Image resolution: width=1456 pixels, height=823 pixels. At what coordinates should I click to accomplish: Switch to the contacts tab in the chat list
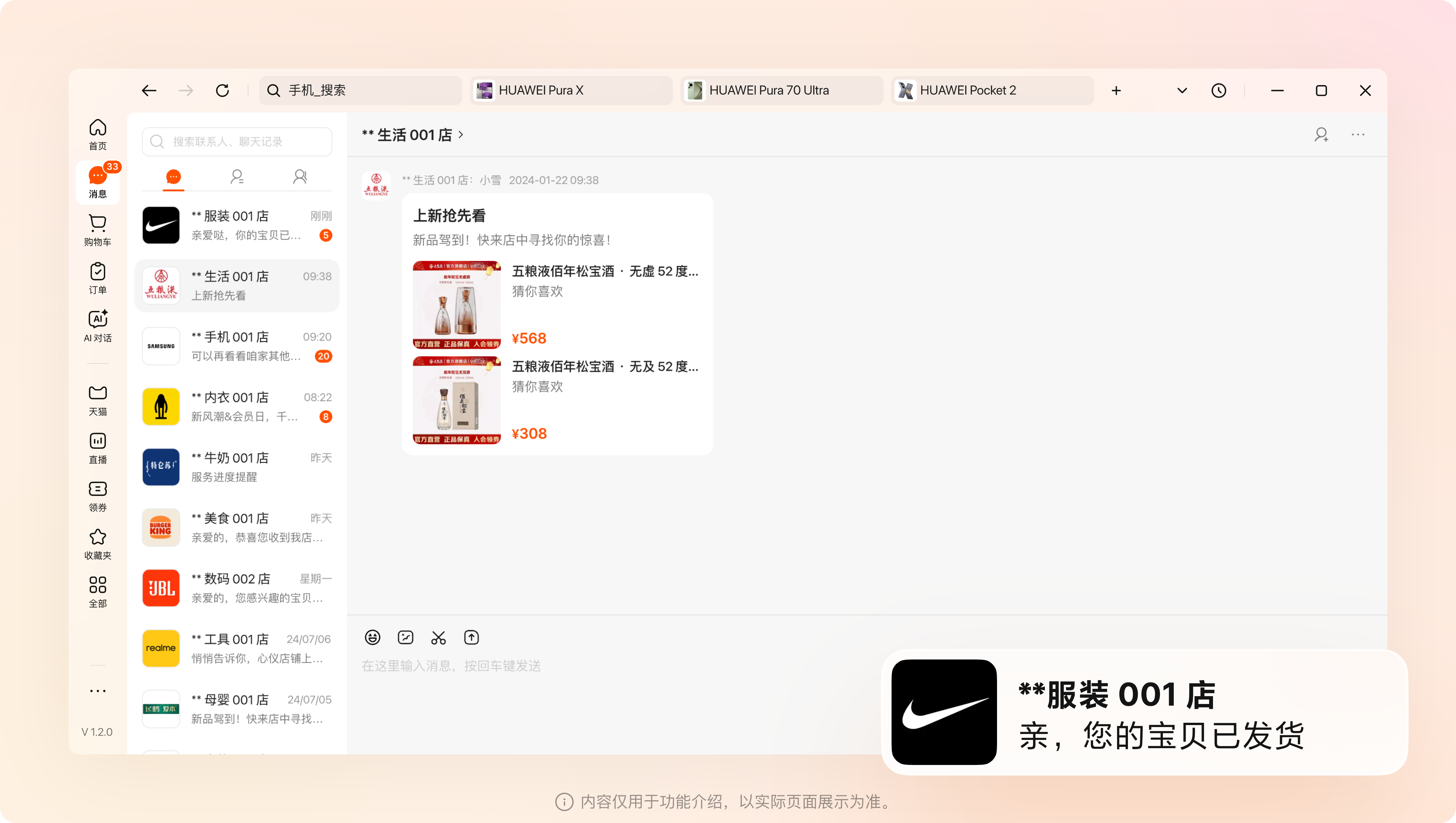pyautogui.click(x=237, y=176)
